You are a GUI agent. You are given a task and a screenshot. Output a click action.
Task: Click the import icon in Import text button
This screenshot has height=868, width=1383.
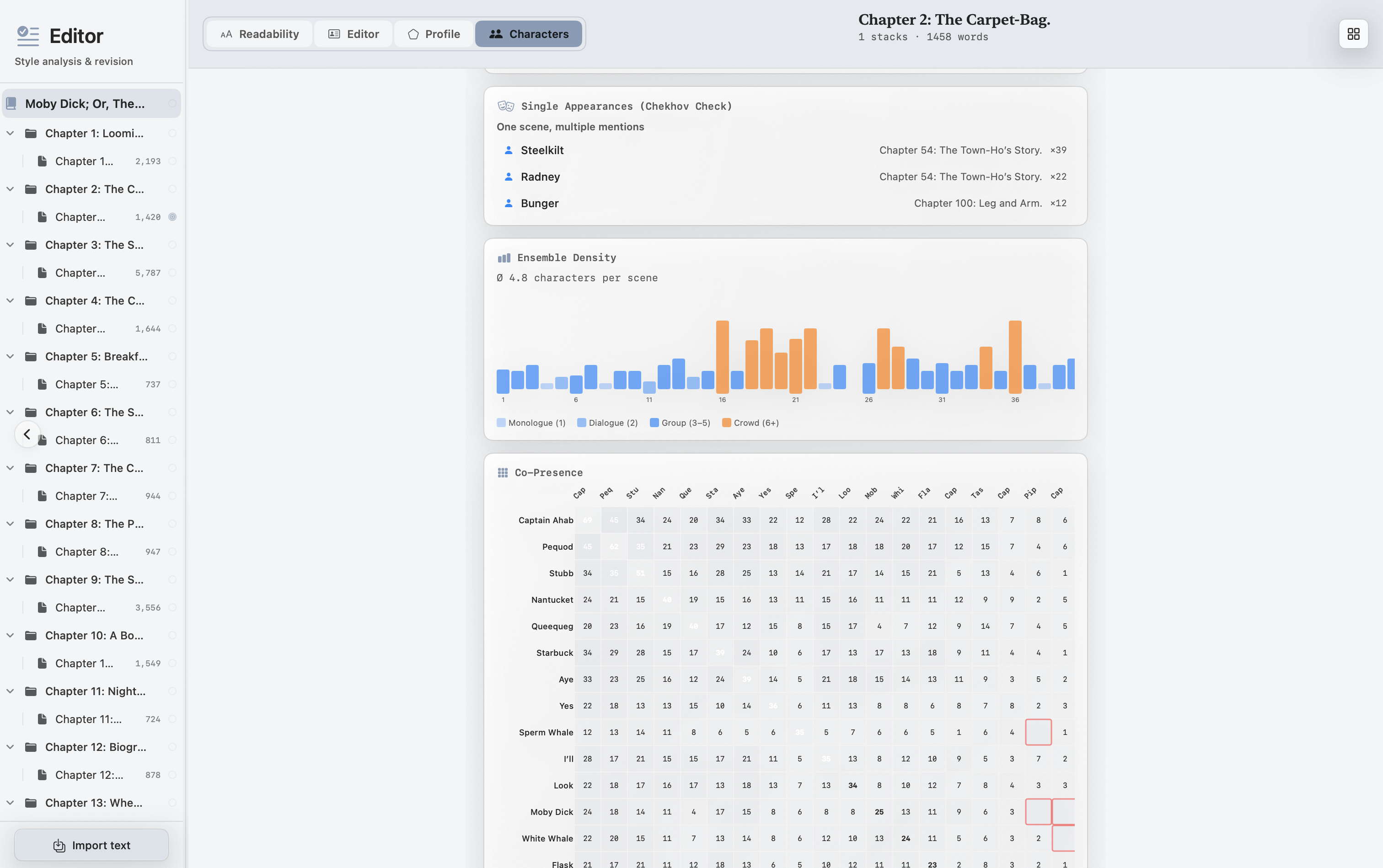(59, 845)
